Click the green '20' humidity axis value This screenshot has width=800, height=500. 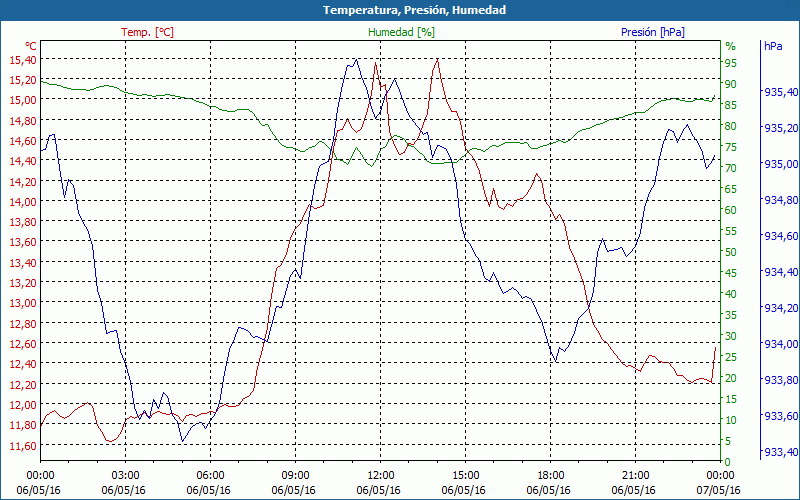tap(731, 378)
